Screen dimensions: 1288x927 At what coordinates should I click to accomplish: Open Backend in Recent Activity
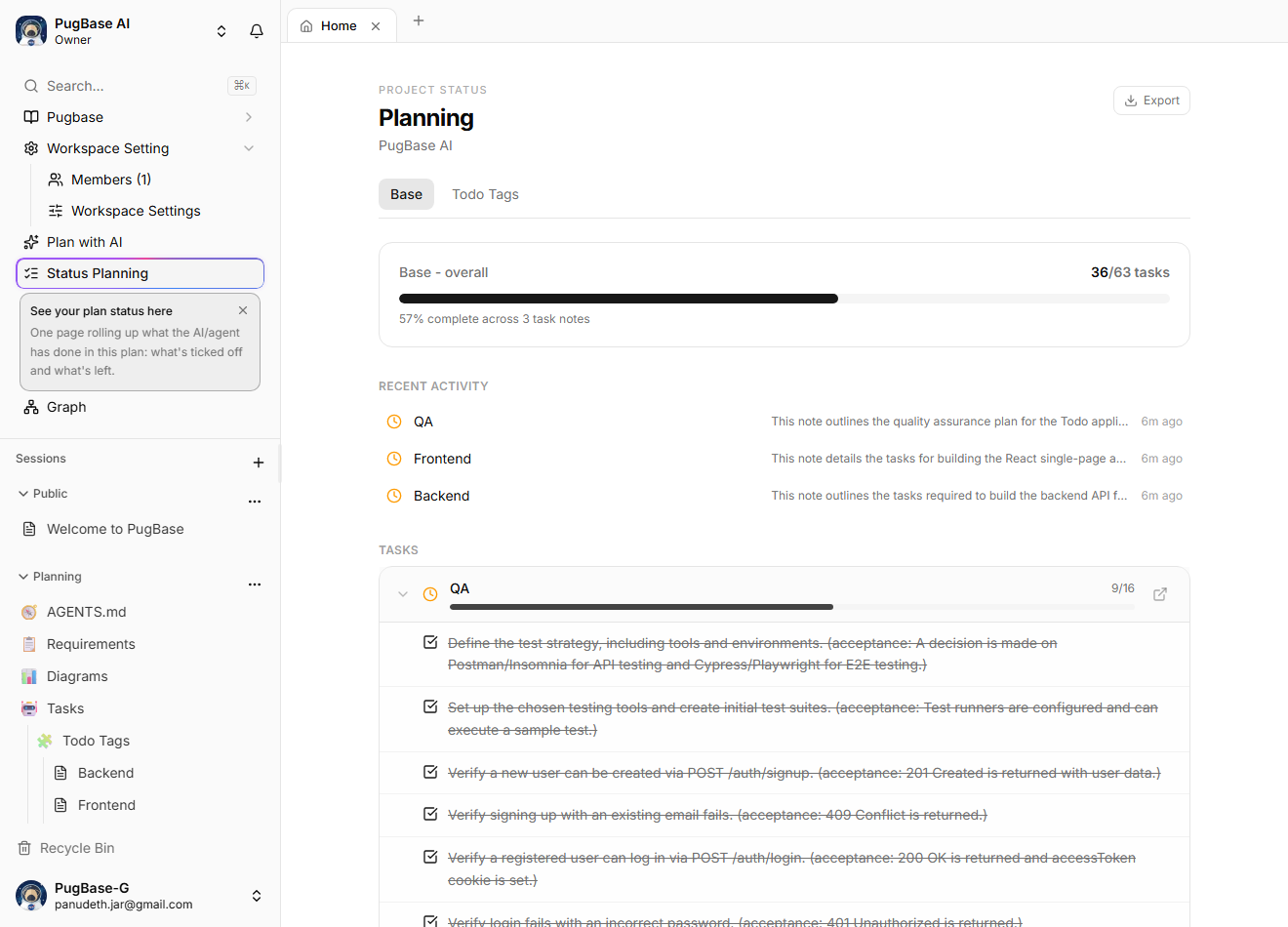pyautogui.click(x=785, y=496)
